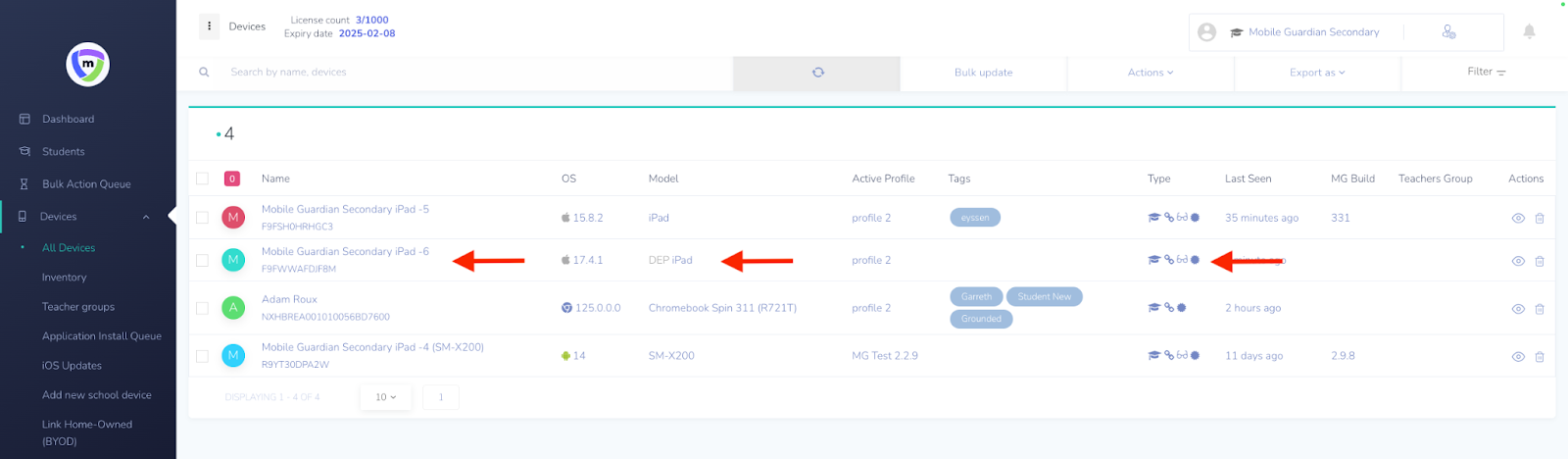
Task: Delete the iPad -6 device
Action: pyautogui.click(x=1540, y=261)
